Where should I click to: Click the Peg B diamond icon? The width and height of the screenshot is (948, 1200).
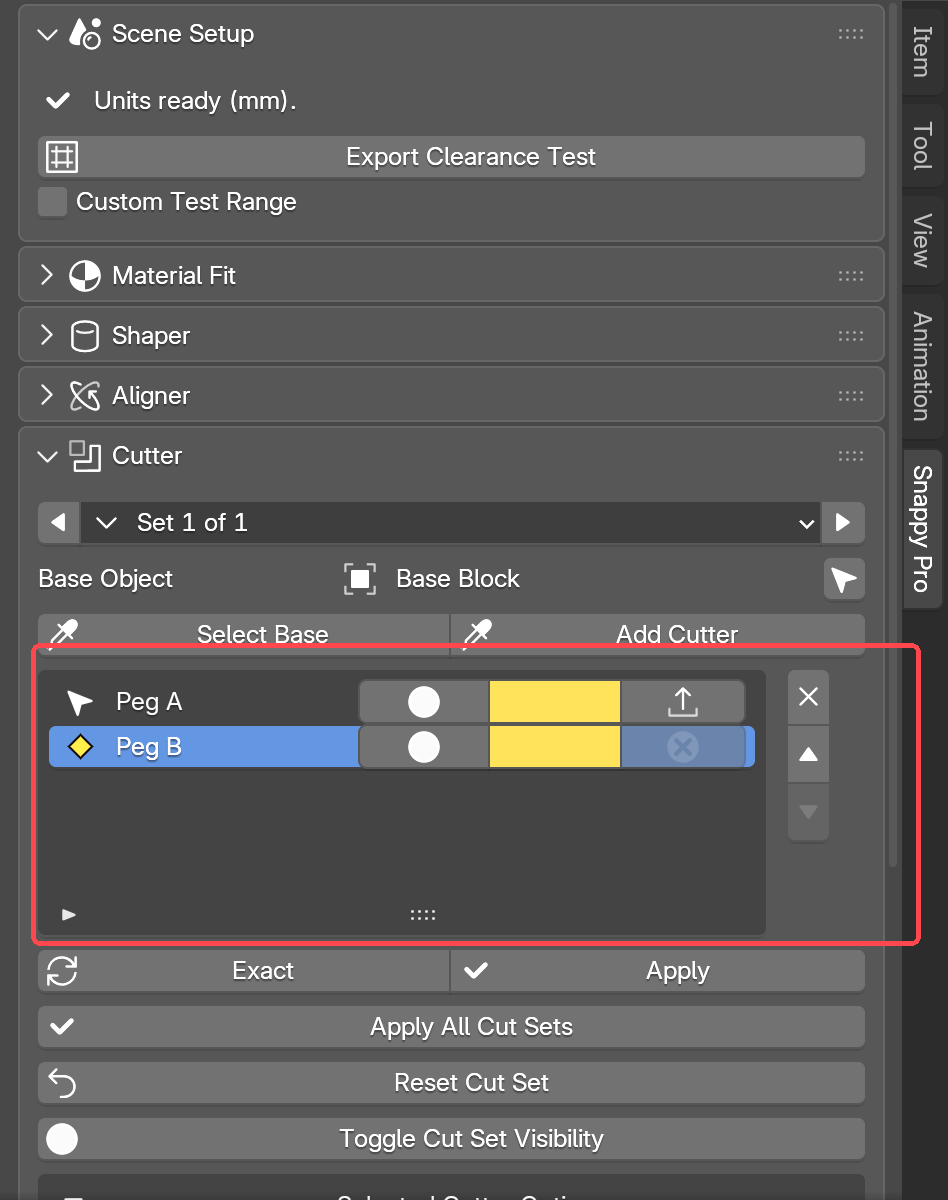pos(80,747)
